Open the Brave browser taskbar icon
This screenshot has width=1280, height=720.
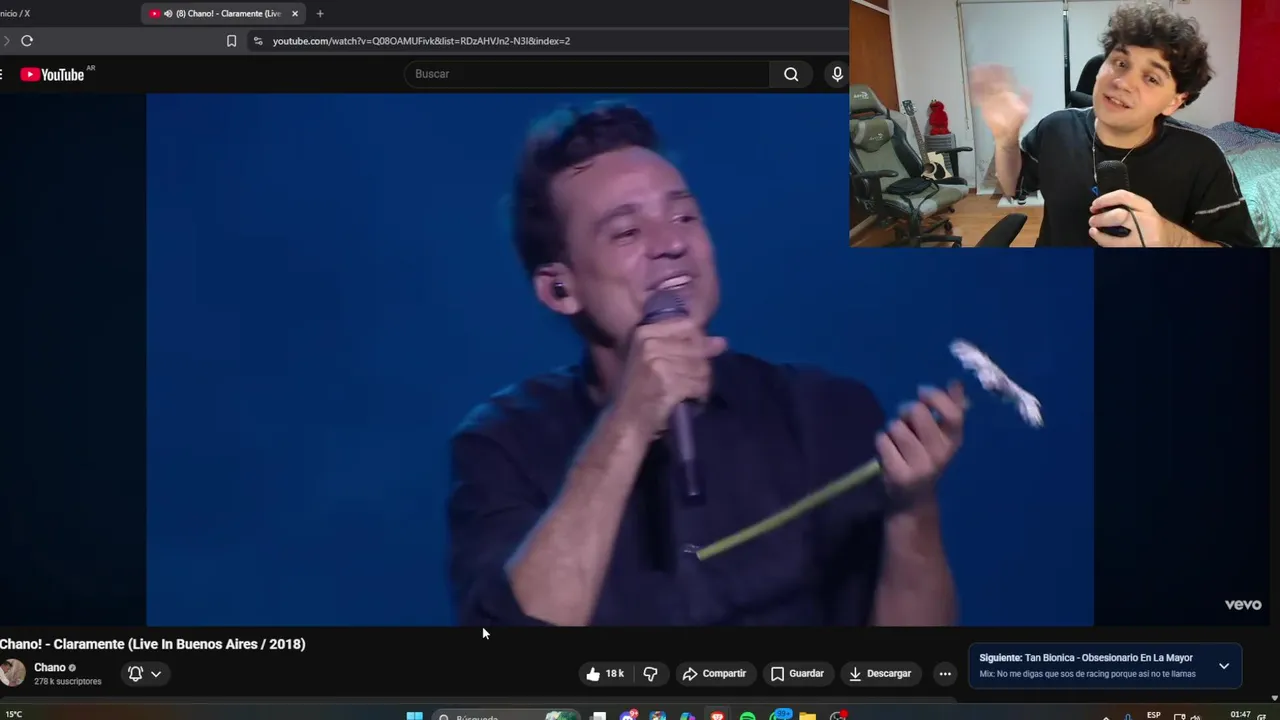(717, 716)
